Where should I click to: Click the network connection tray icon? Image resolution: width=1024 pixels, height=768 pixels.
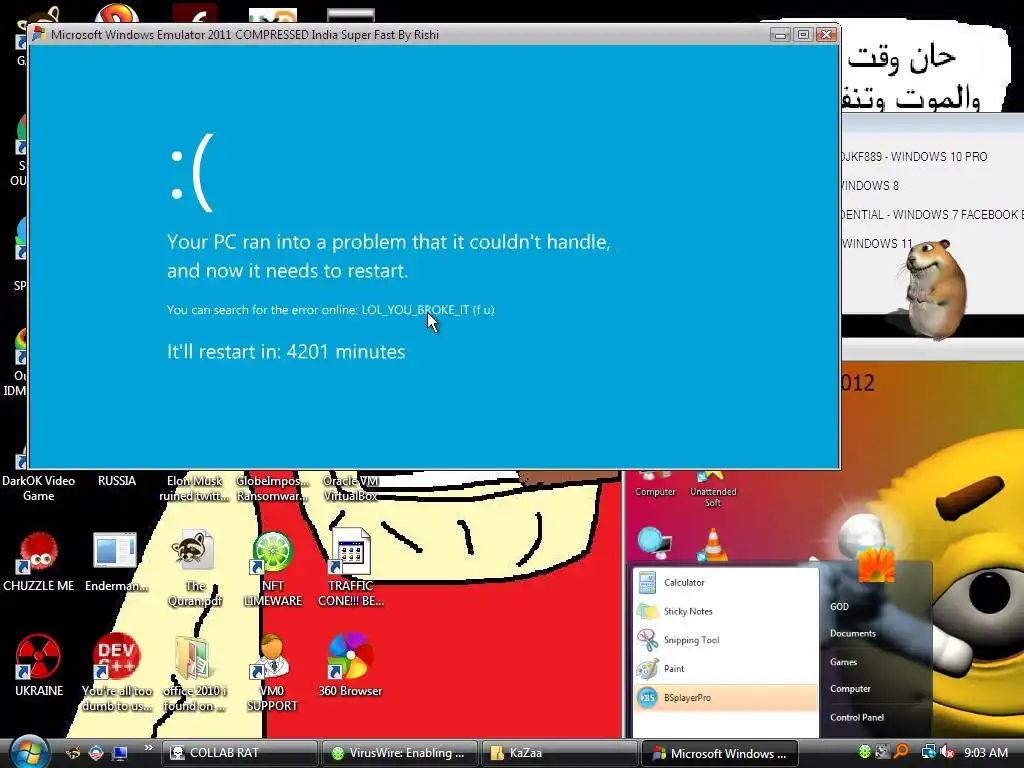tap(927, 752)
